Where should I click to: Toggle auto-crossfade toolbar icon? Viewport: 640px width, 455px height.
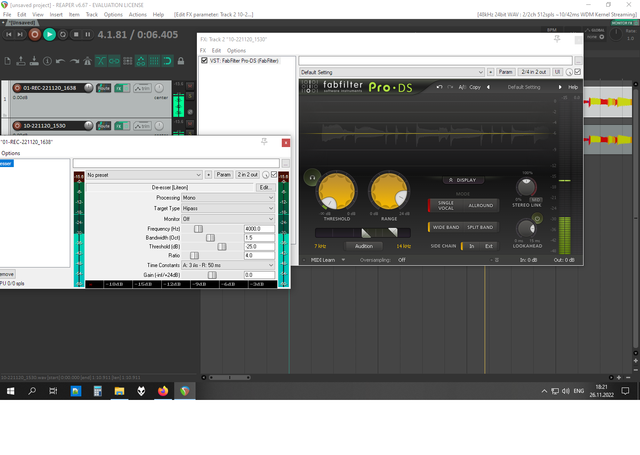[x=100, y=61]
